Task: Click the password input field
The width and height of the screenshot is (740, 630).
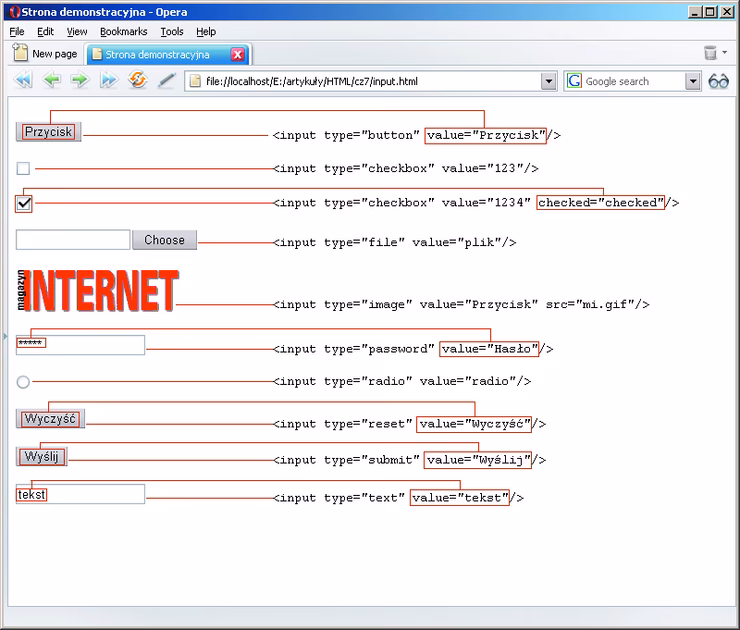Action: coord(80,345)
